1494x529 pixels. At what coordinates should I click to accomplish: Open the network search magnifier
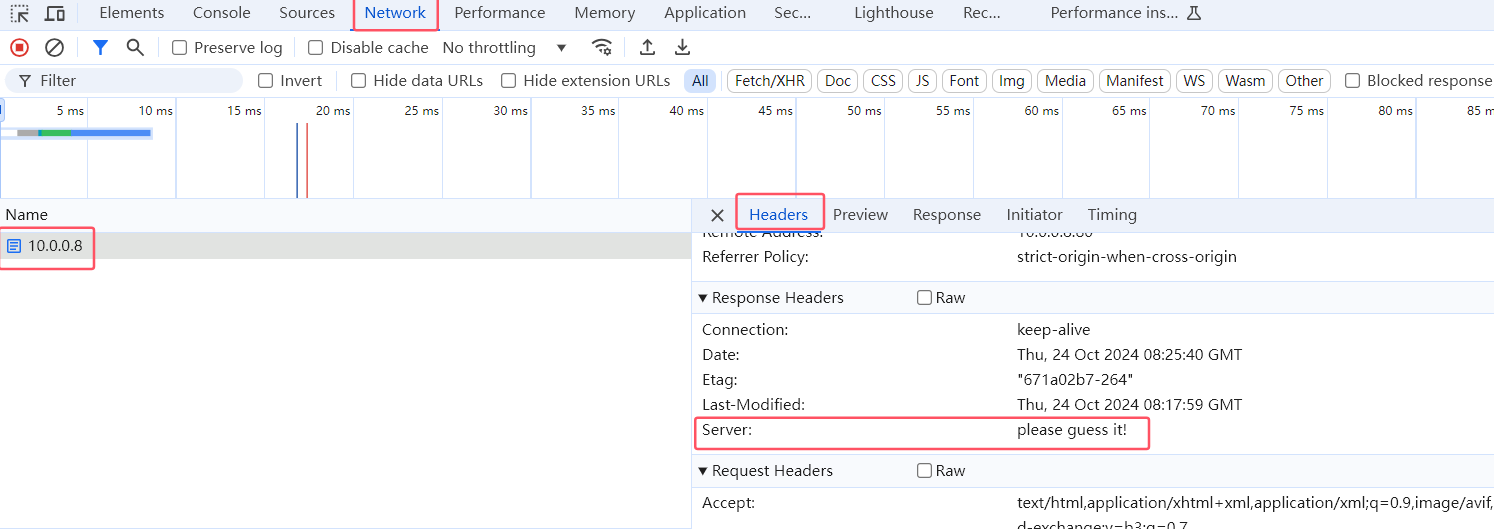click(135, 47)
